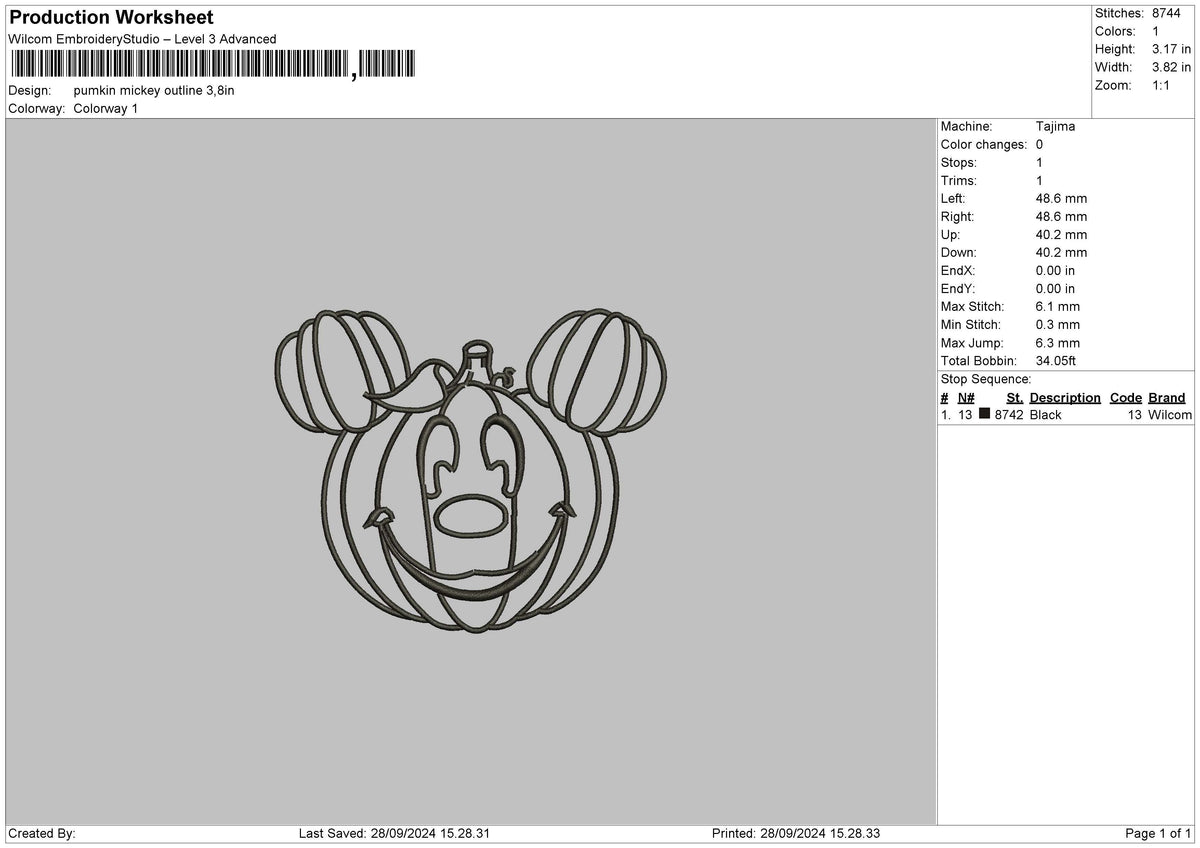Click the 'Design:' label
This screenshot has width=1200, height=848.
click(x=30, y=90)
